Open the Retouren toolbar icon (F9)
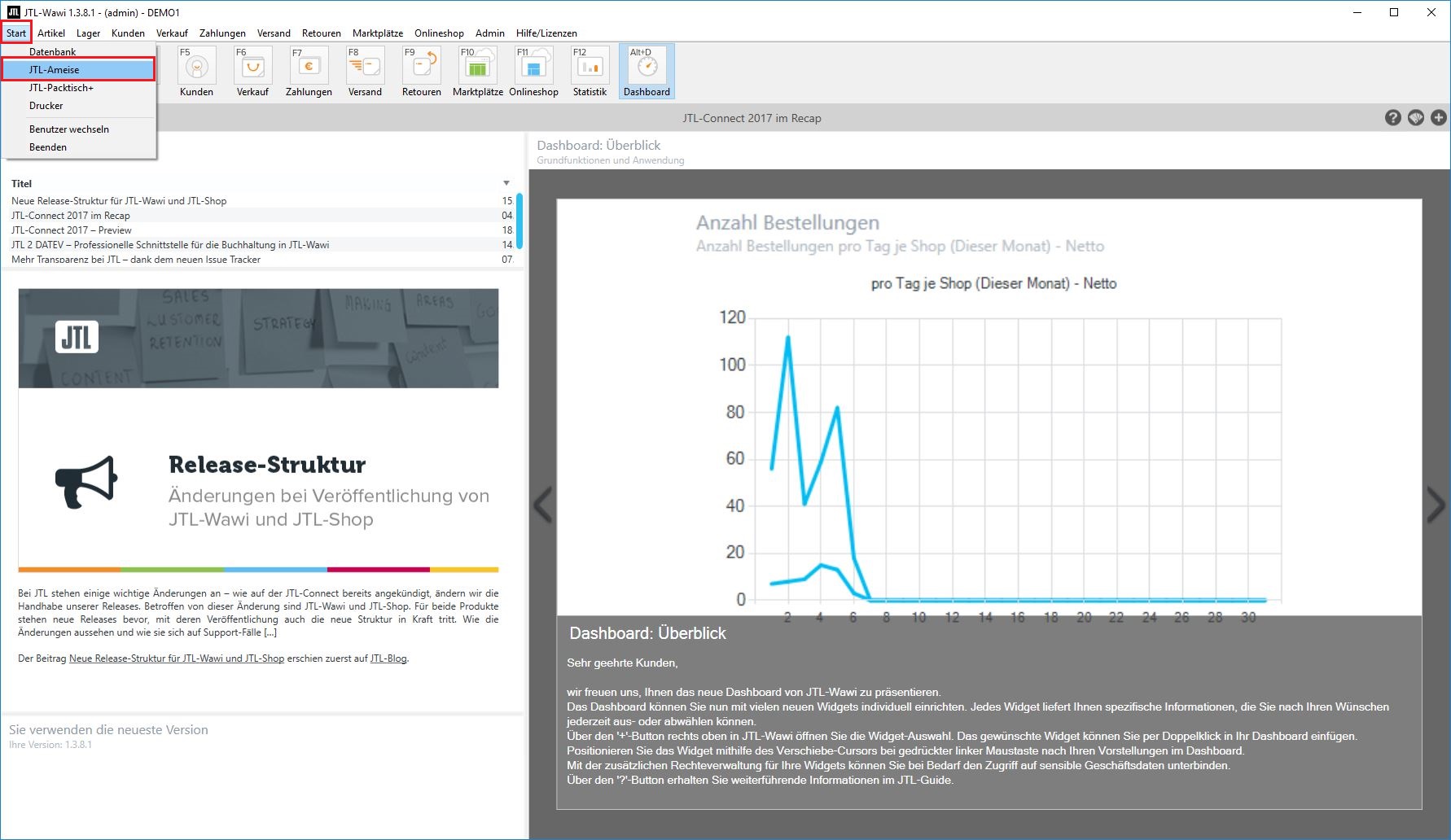The width and height of the screenshot is (1451, 840). pos(421,72)
